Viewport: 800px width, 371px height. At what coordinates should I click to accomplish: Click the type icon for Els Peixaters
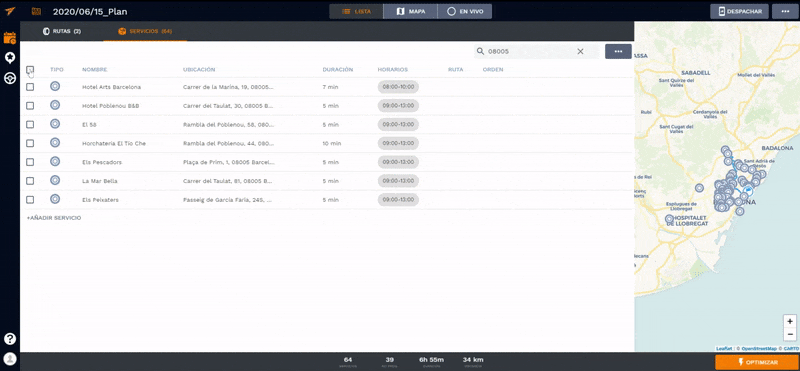point(55,200)
